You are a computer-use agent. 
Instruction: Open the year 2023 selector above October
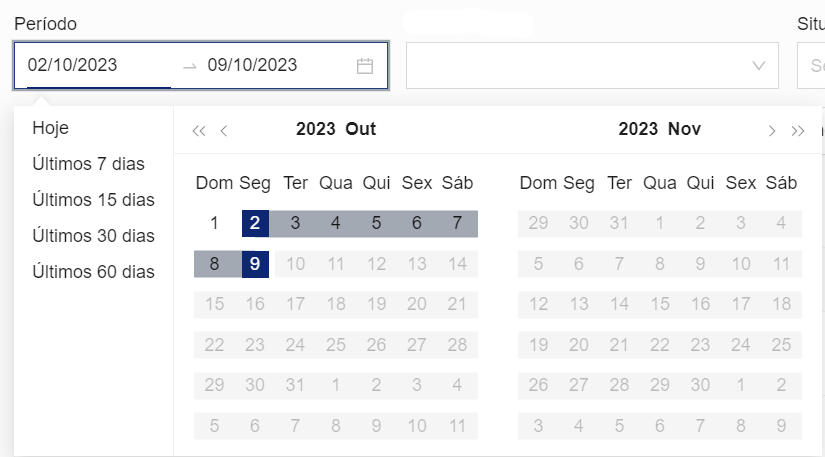[315, 129]
